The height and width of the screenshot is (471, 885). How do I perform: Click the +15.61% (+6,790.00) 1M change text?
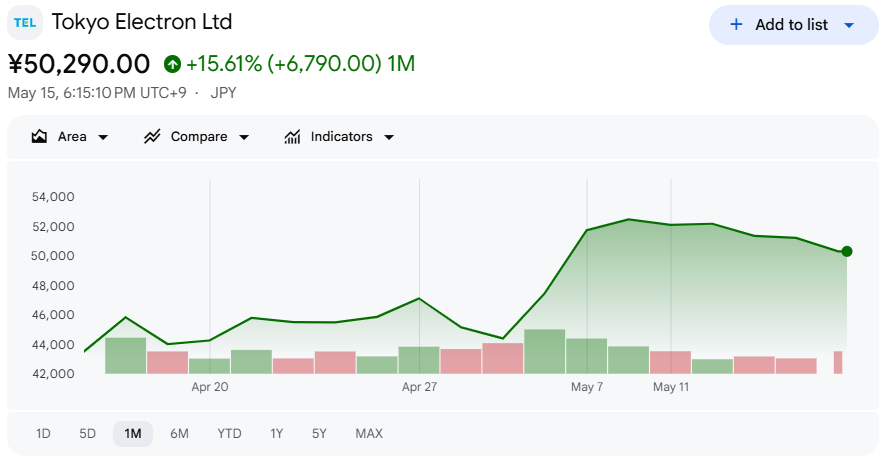301,64
